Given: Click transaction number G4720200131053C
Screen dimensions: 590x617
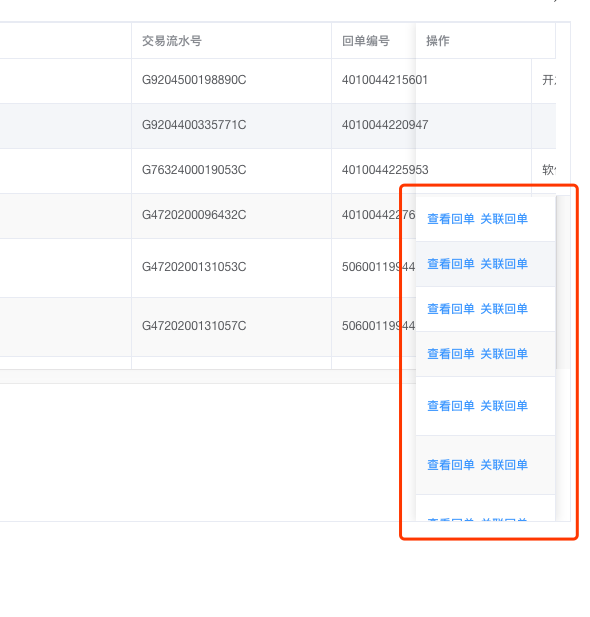Looking at the screenshot, I should pos(194,267).
